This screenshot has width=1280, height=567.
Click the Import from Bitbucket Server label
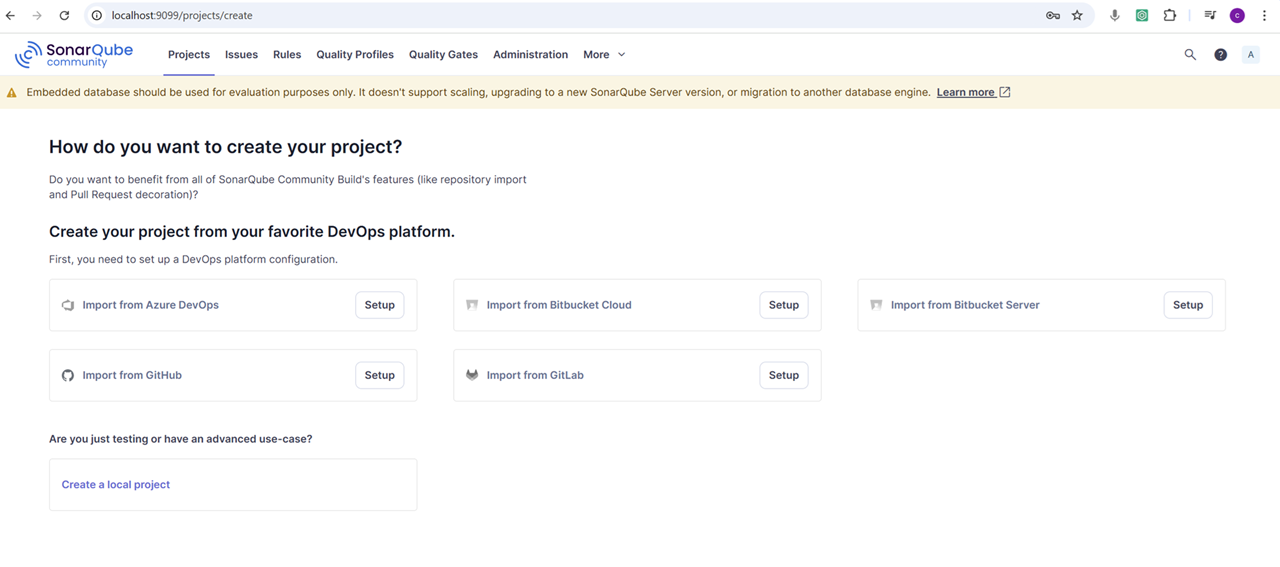(x=965, y=305)
